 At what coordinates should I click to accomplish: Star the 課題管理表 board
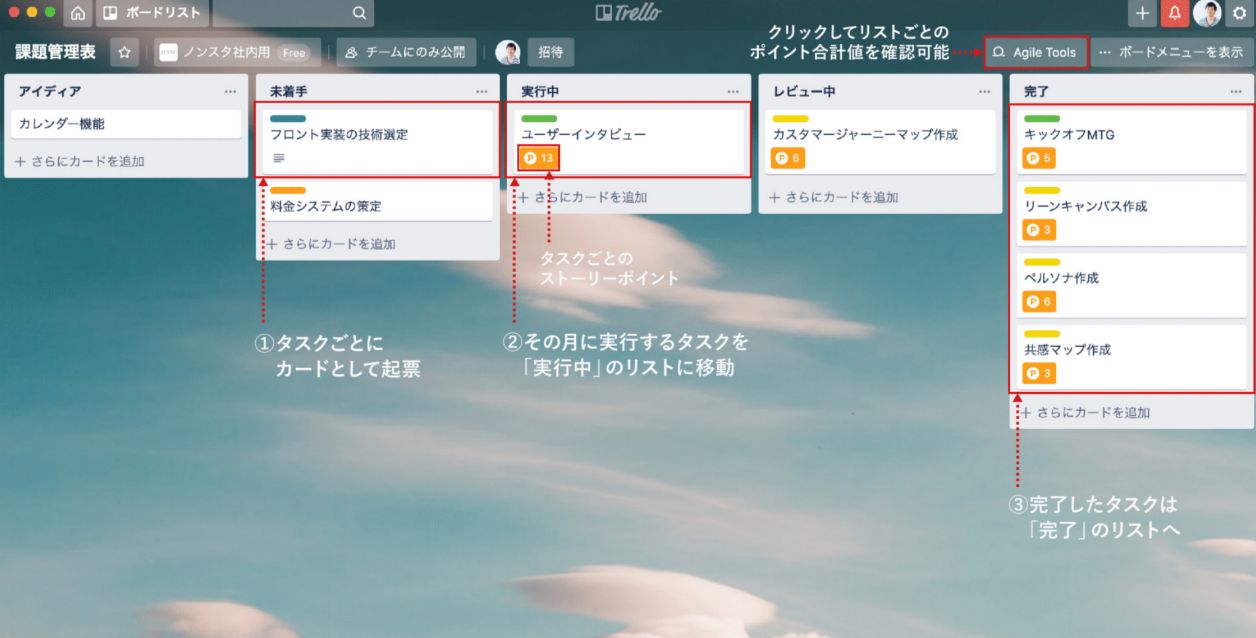pos(124,52)
